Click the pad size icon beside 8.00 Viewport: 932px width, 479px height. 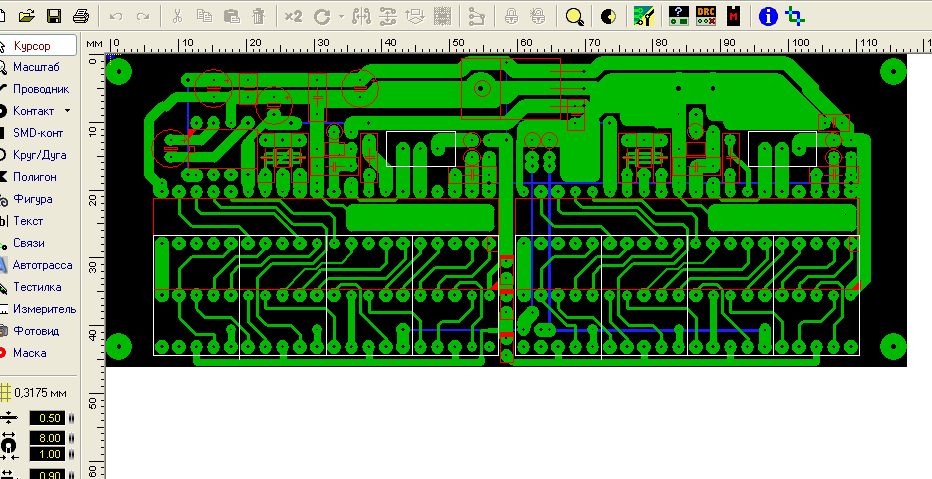pos(9,446)
